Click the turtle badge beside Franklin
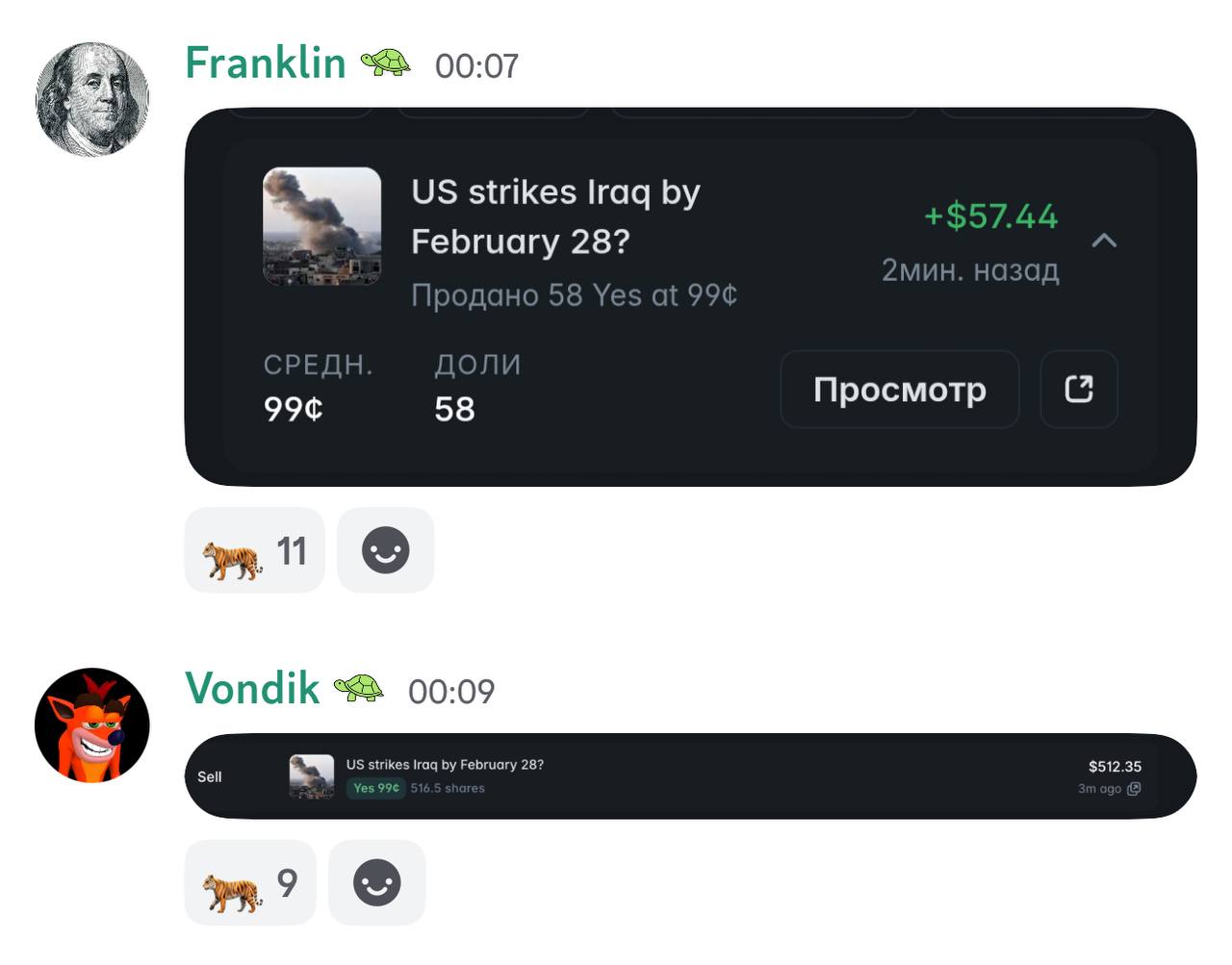The width and height of the screenshot is (1232, 965). [385, 63]
